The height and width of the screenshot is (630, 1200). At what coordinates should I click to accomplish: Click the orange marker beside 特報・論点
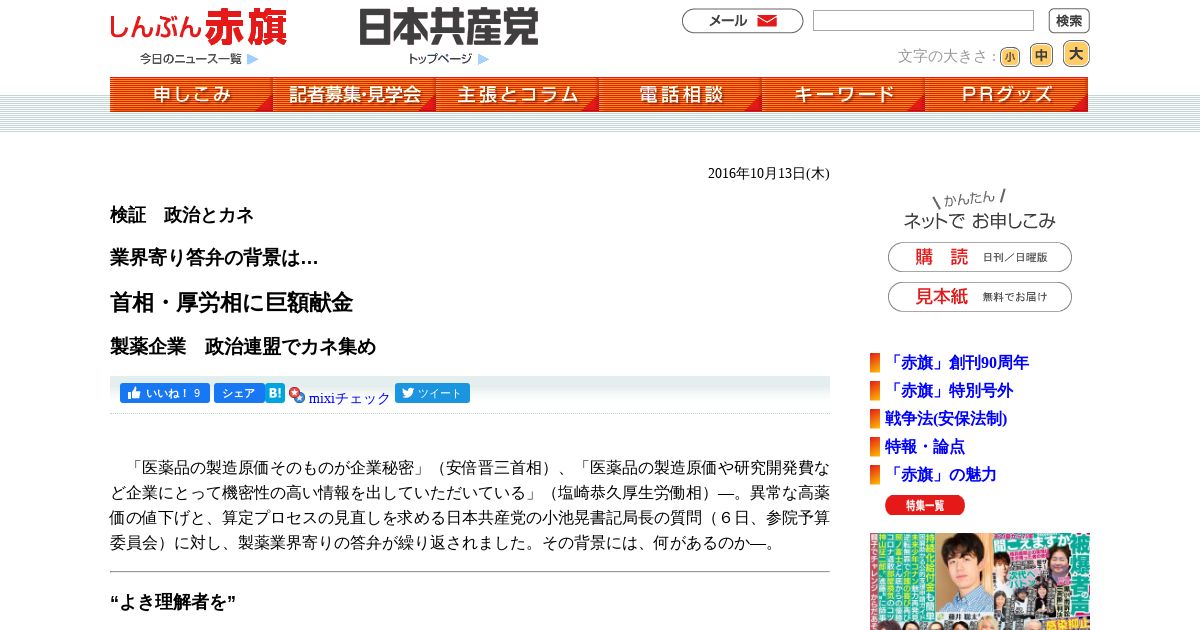(875, 447)
